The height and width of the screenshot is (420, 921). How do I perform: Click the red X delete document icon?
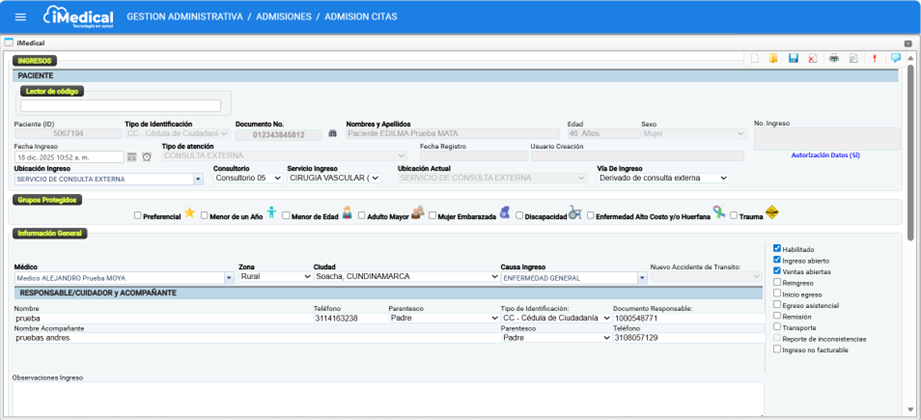tap(812, 59)
